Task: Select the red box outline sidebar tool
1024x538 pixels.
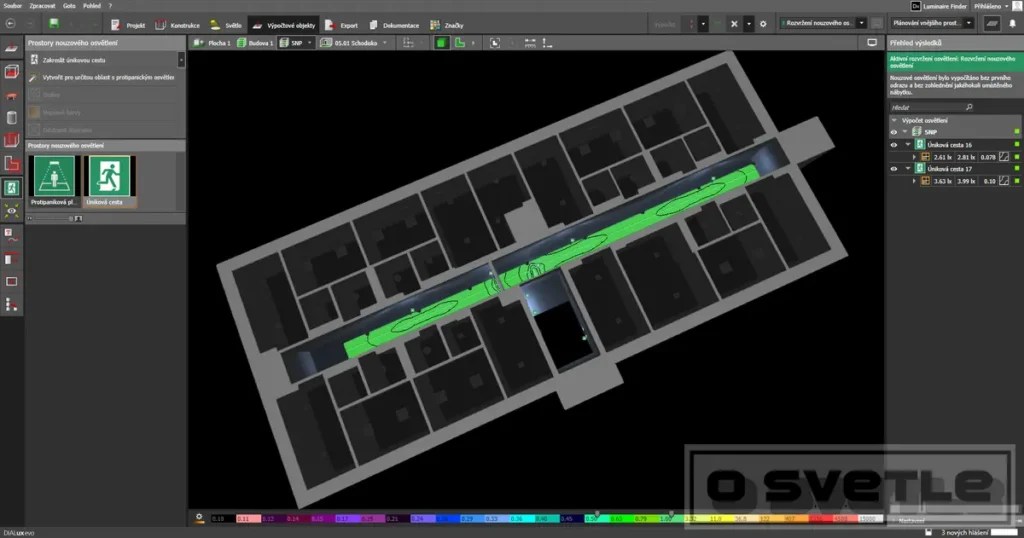Action: (11, 140)
